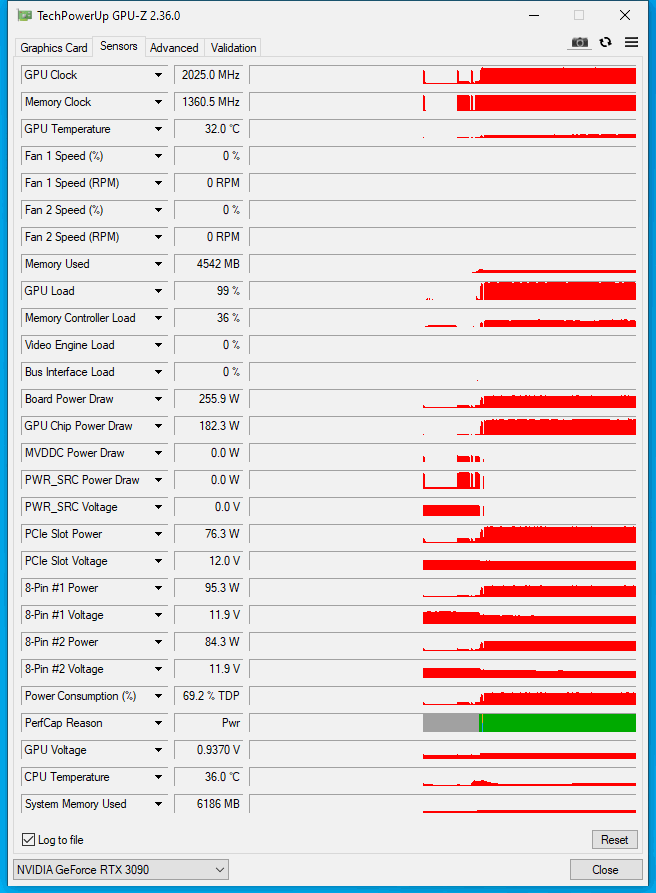This screenshot has height=893, width=656.
Task: Click the System Memory Used value 6186 MB
Action: point(209,804)
